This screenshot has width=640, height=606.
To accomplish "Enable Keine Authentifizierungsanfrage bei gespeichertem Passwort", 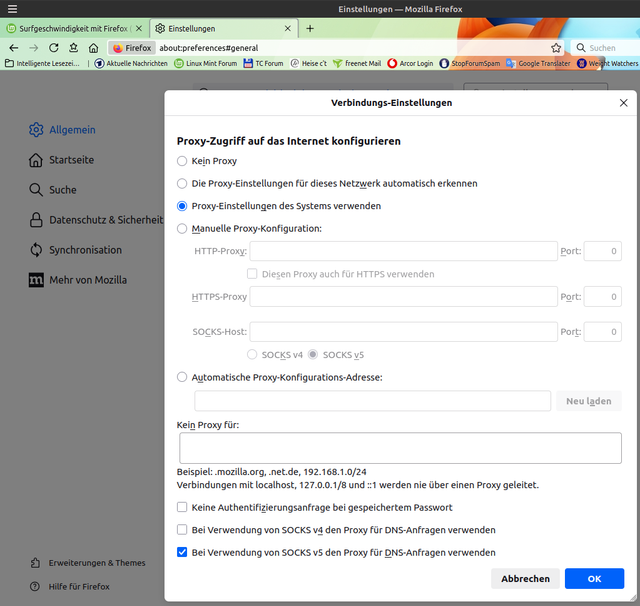I will point(182,507).
